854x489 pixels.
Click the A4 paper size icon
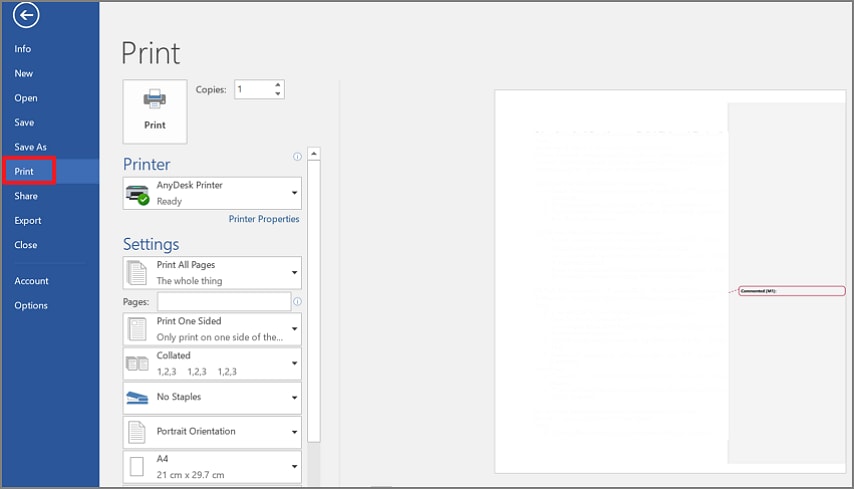pyautogui.click(x=137, y=467)
